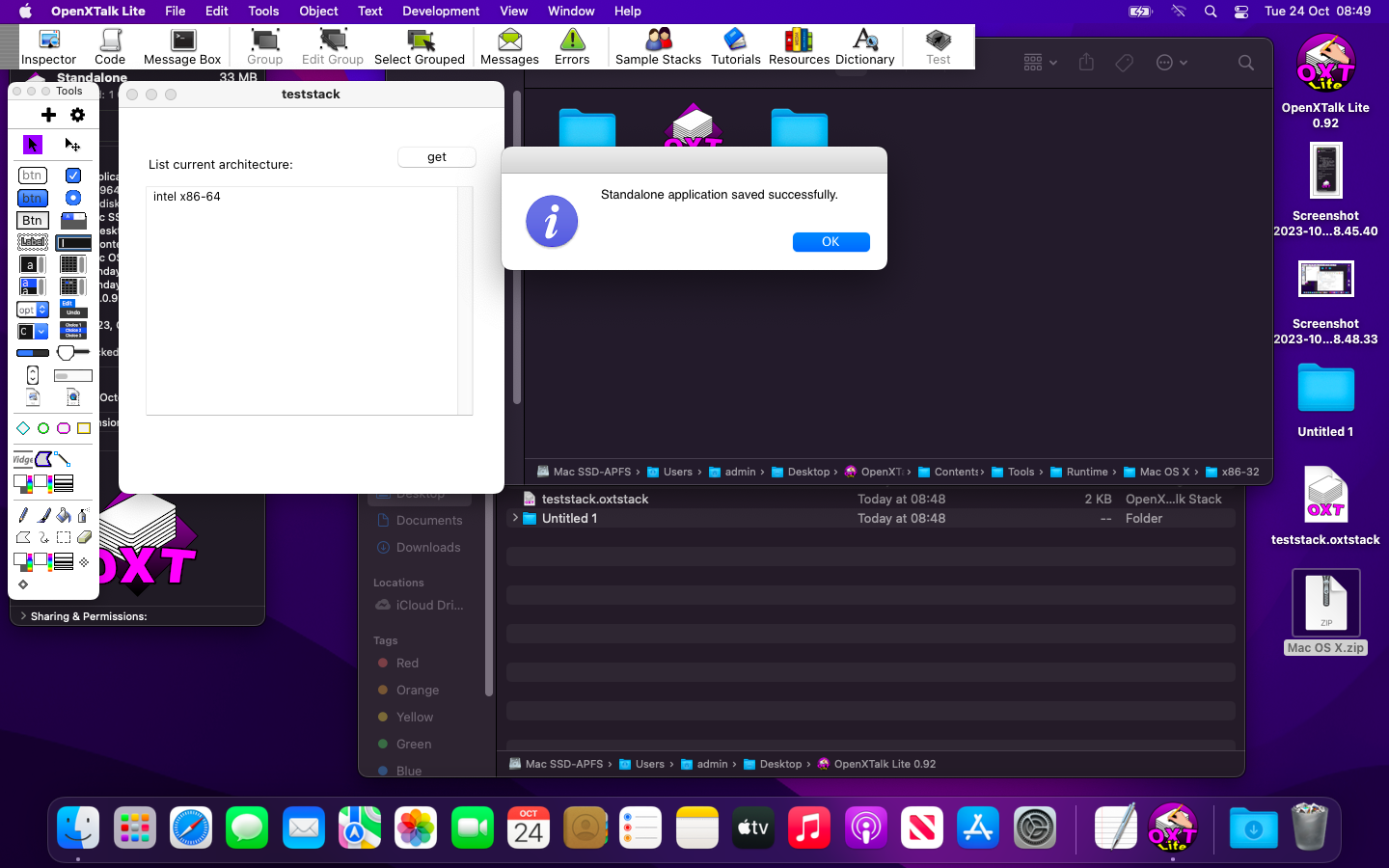Image resolution: width=1389 pixels, height=868 pixels.
Task: Select teststack.oxtstack file row in Finder
Action: pyautogui.click(x=870, y=499)
